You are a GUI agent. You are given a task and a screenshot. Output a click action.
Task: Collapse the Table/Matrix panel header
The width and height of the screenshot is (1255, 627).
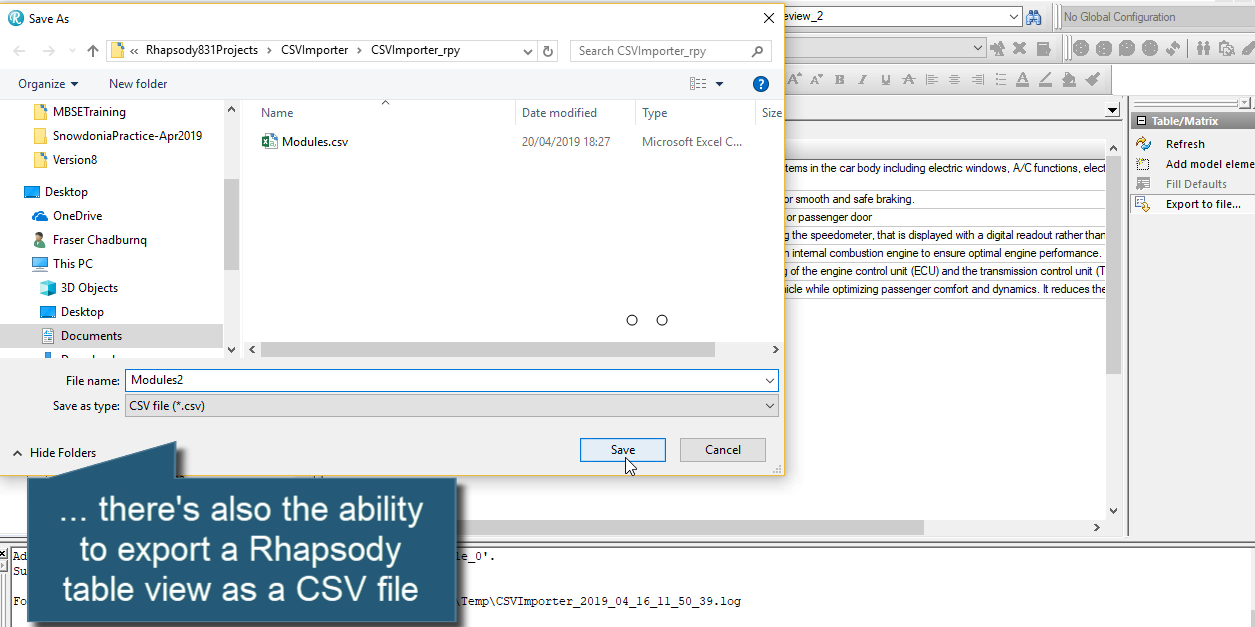(x=1141, y=120)
